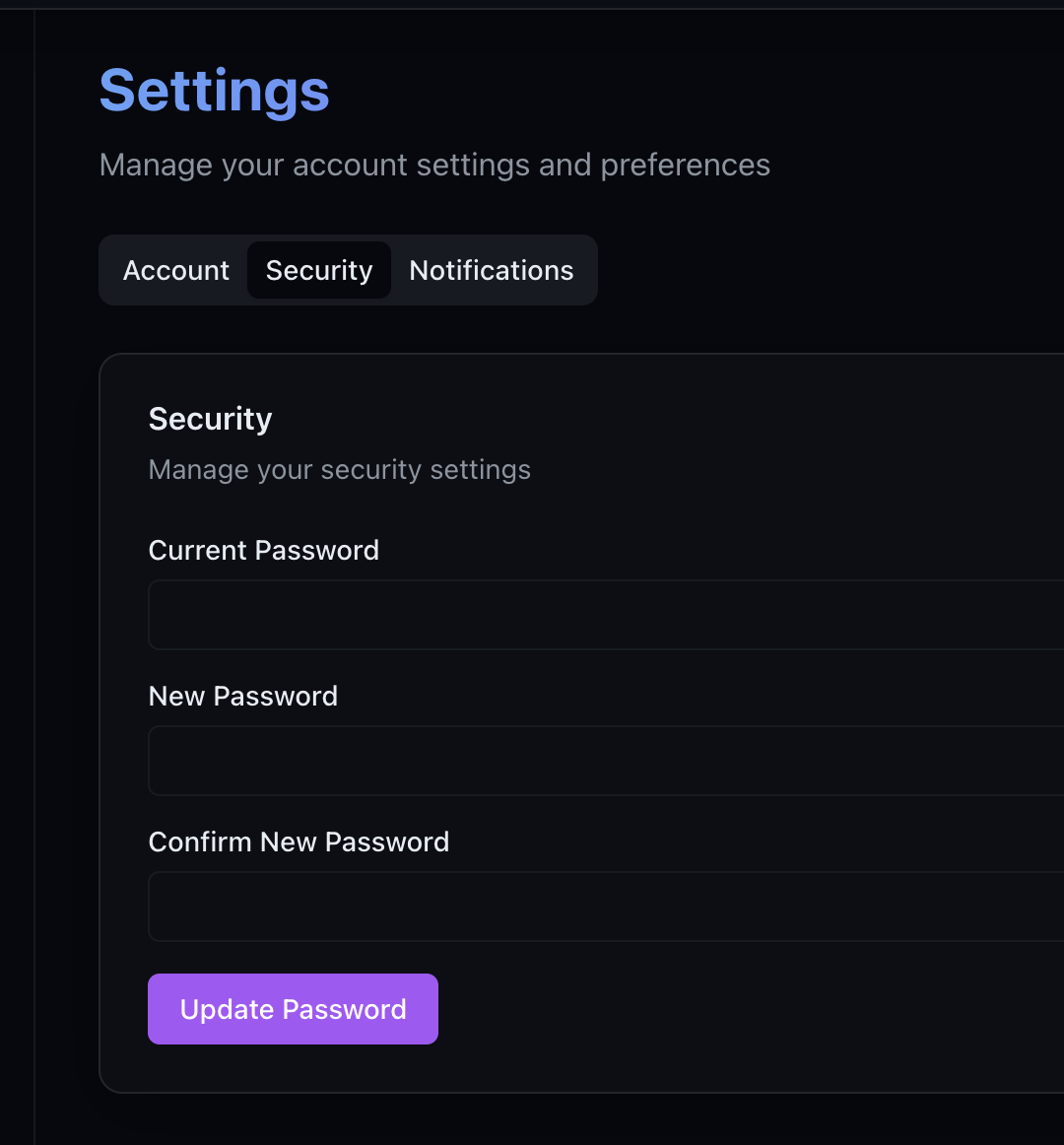Click the Security card title
This screenshot has width=1064, height=1145.
[x=210, y=419]
